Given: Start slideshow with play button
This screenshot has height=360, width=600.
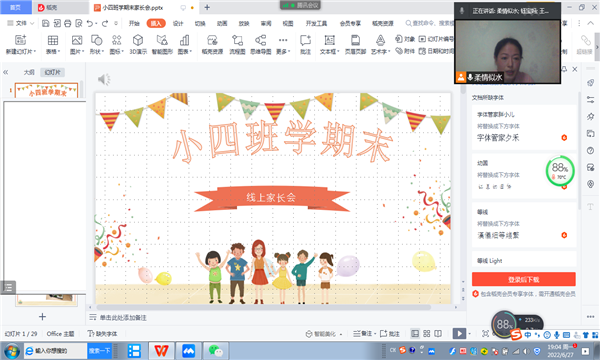Looking at the screenshot, I should (x=459, y=334).
